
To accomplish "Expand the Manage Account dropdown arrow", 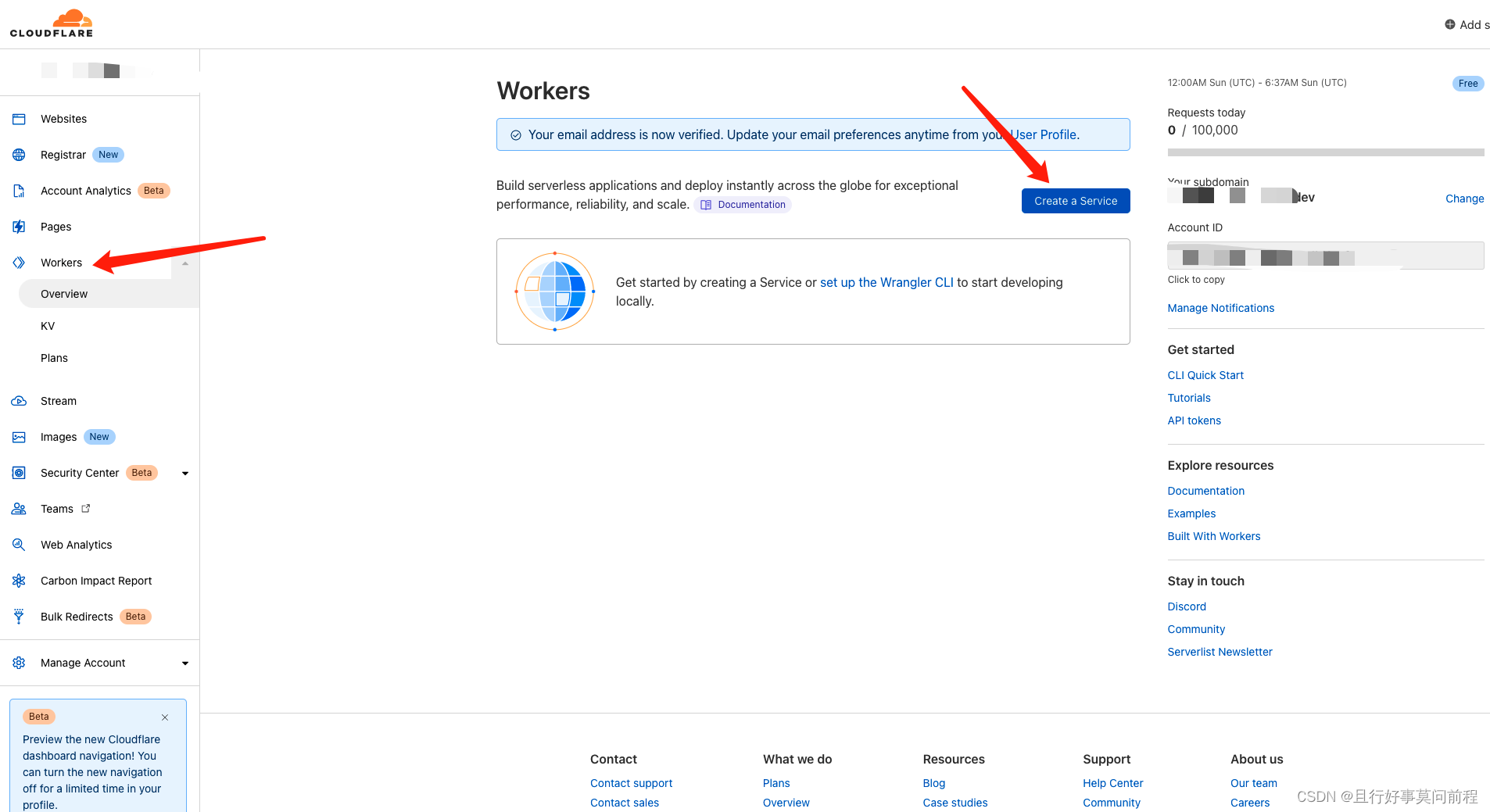I will (185, 664).
